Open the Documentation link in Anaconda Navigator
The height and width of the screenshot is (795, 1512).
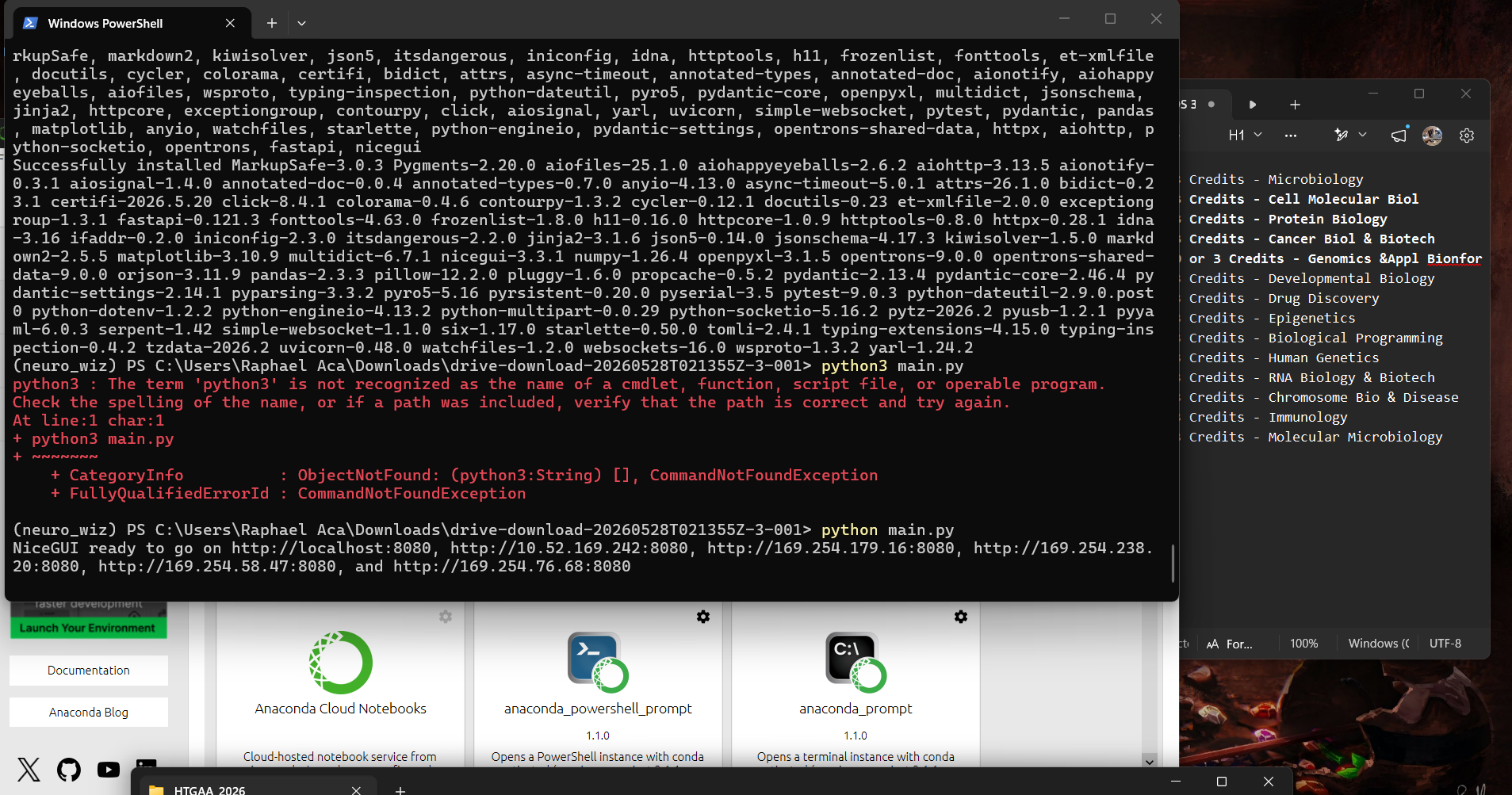(89, 671)
